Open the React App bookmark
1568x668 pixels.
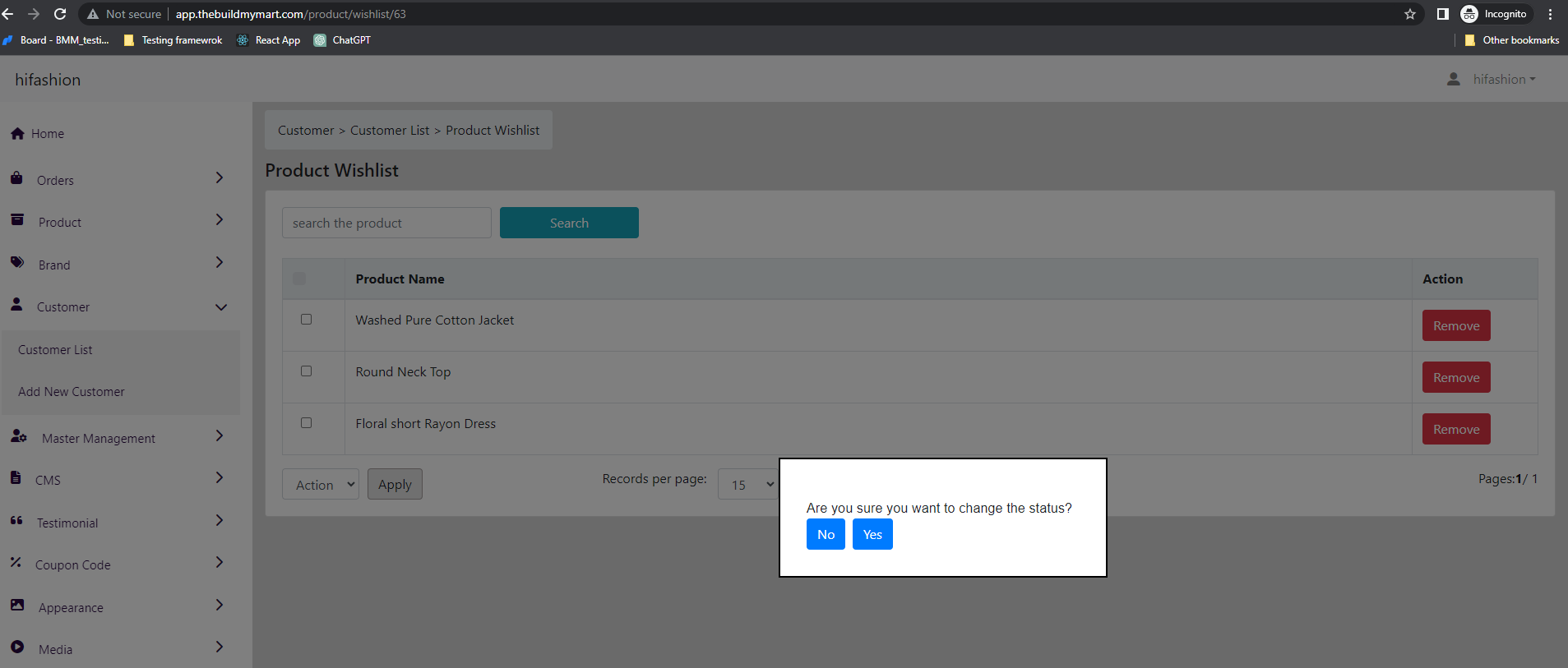point(268,40)
